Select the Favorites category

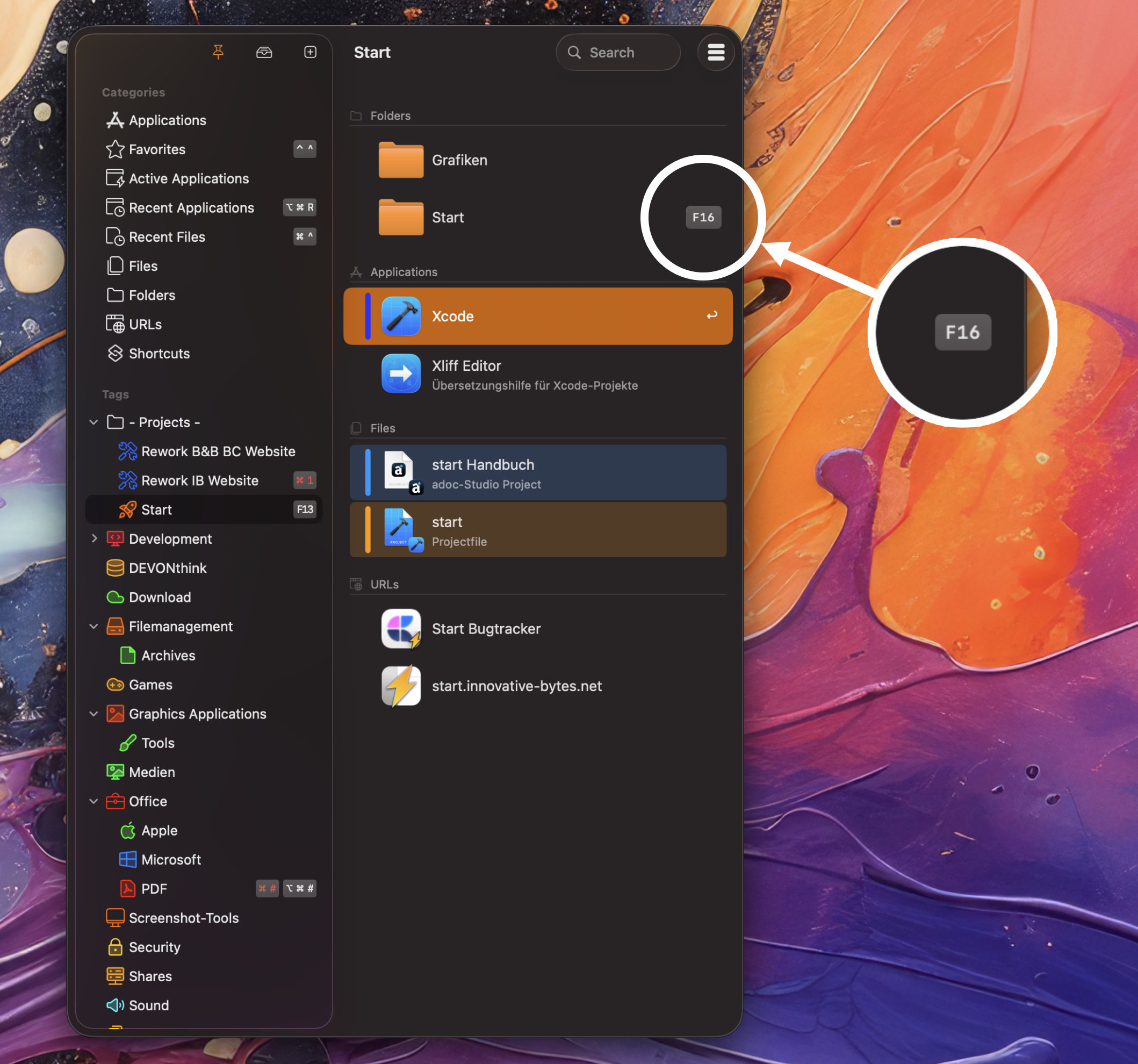point(157,149)
